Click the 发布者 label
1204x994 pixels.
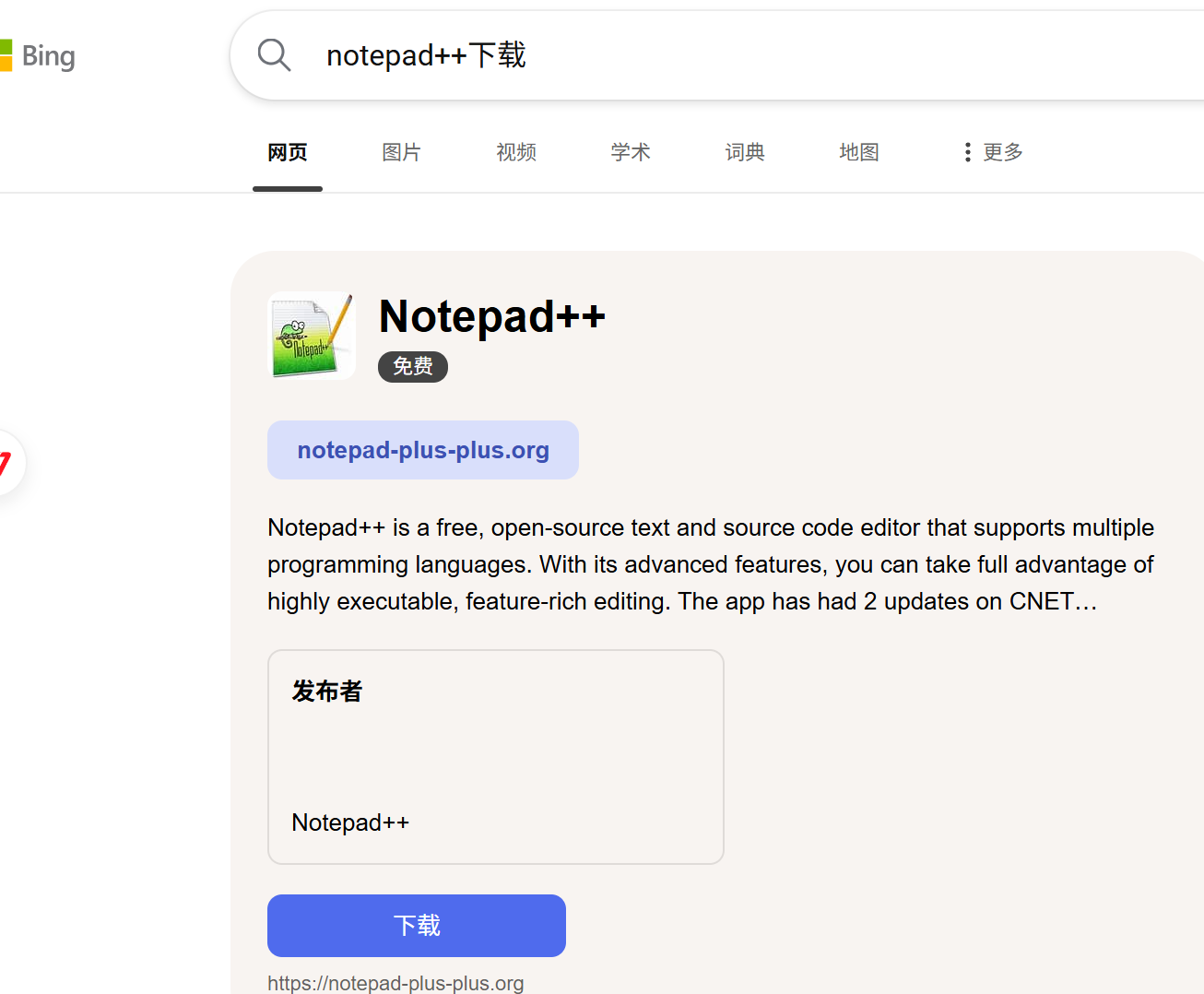pos(327,692)
